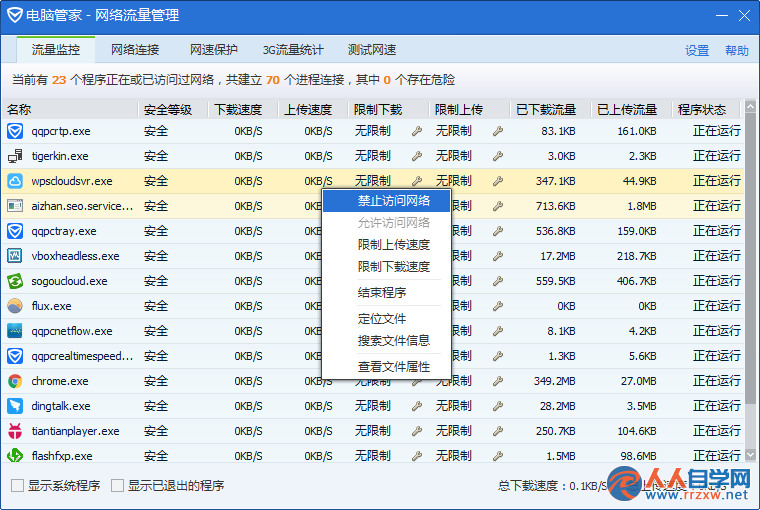Click the flux.exe icon
Screen dimensions: 760x510
15,306
